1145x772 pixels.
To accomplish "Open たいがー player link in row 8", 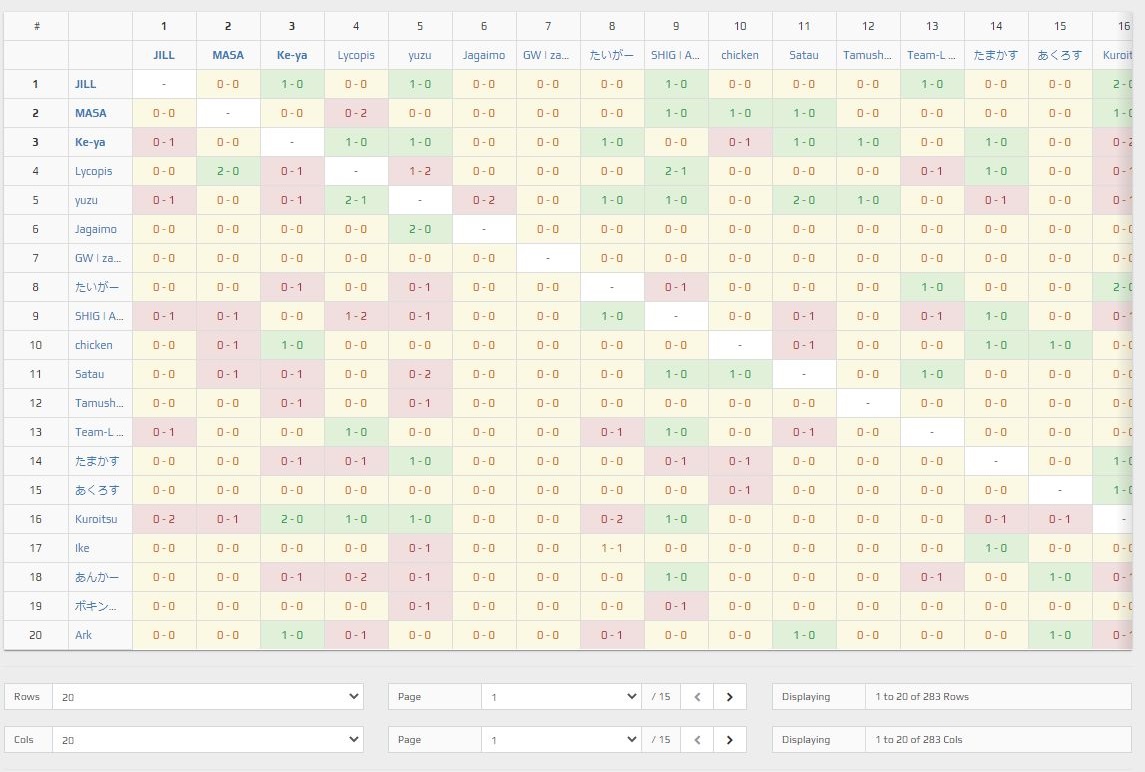I will tap(96, 287).
